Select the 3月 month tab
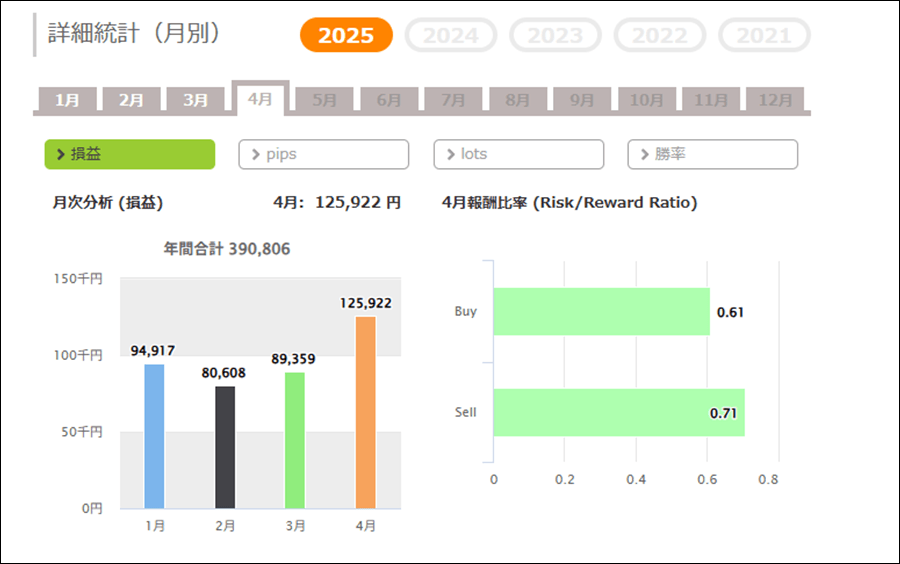The height and width of the screenshot is (564, 900). point(196,100)
